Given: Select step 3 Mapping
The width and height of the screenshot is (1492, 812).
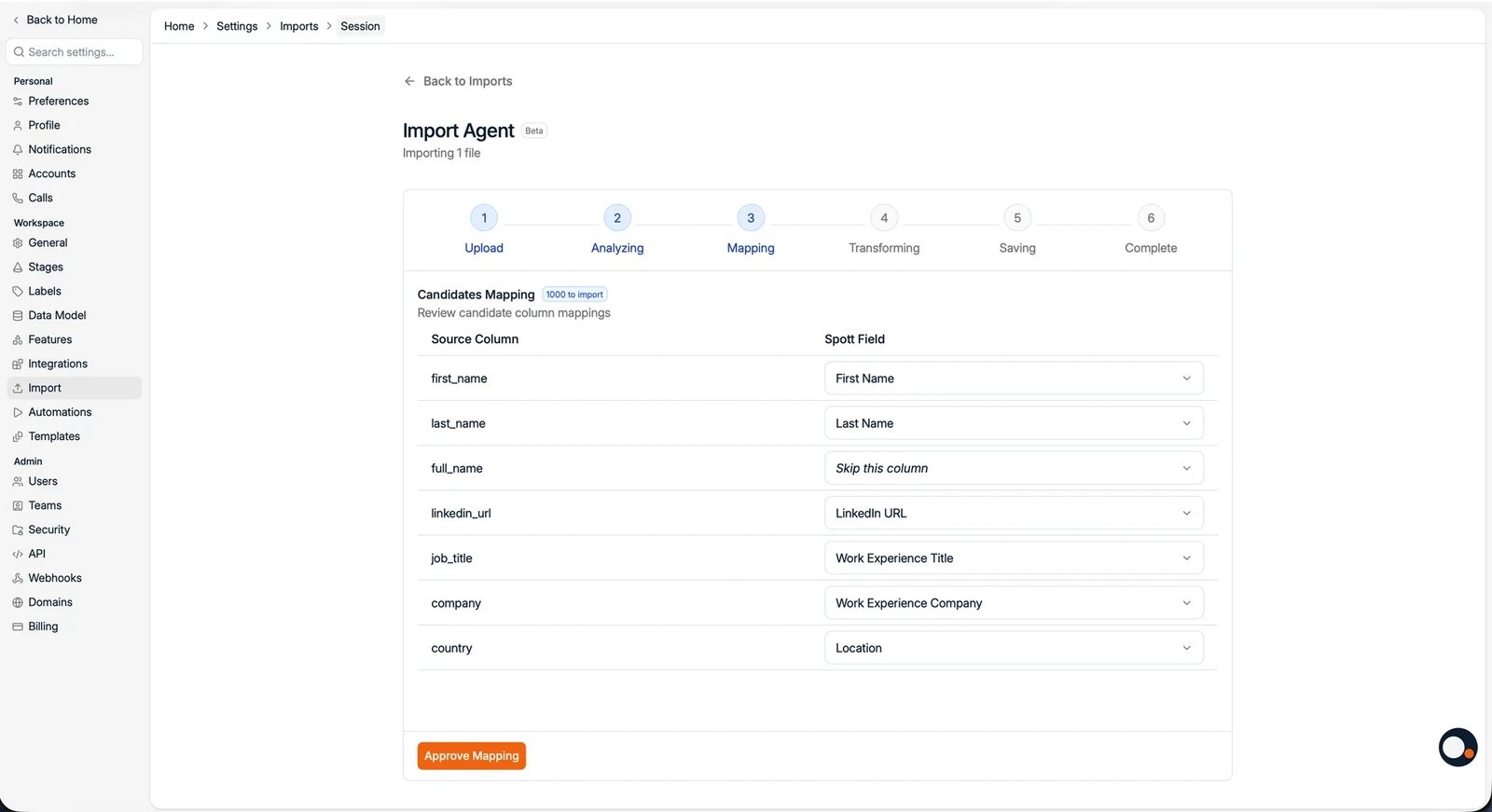Looking at the screenshot, I should tap(751, 229).
